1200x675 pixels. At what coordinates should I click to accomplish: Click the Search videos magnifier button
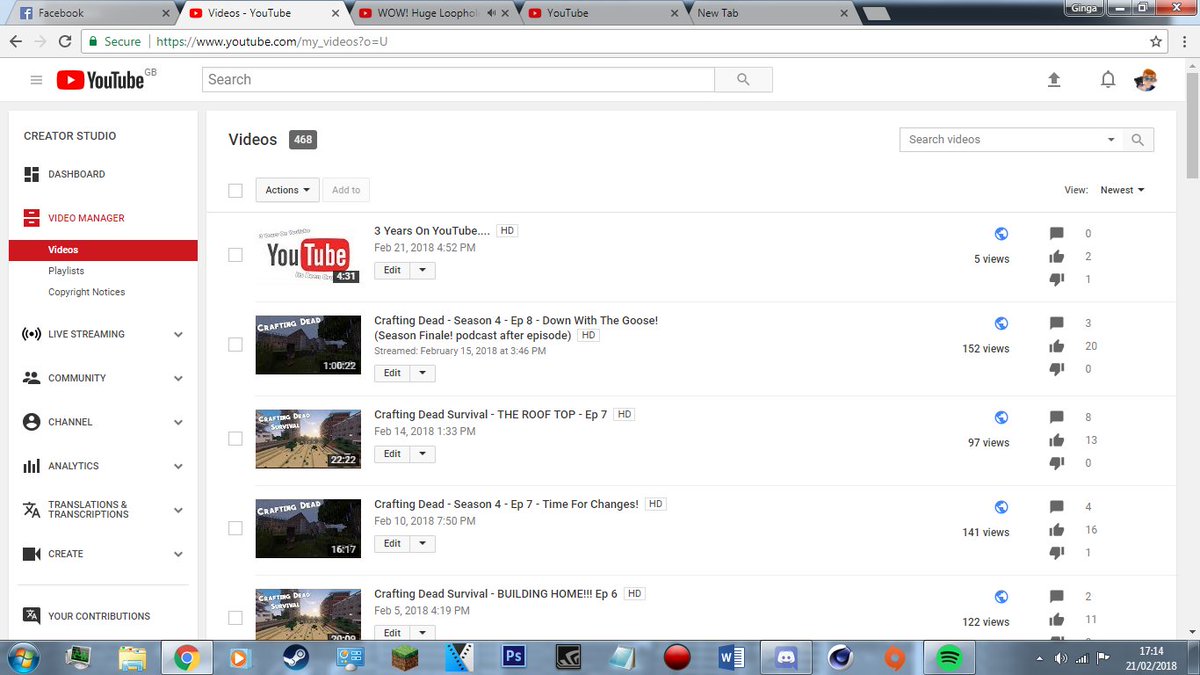tap(1138, 140)
